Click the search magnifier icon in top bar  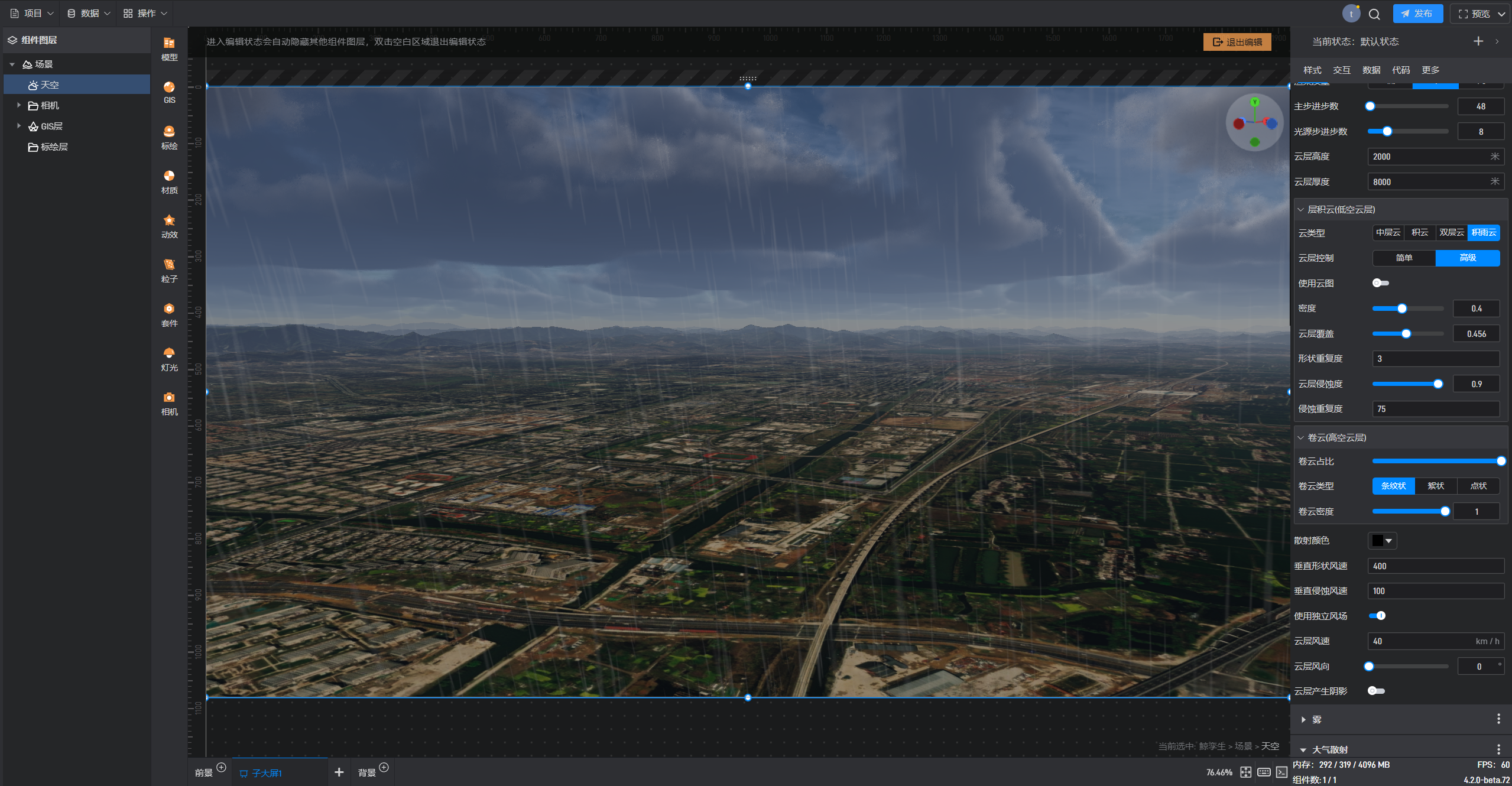click(1374, 14)
